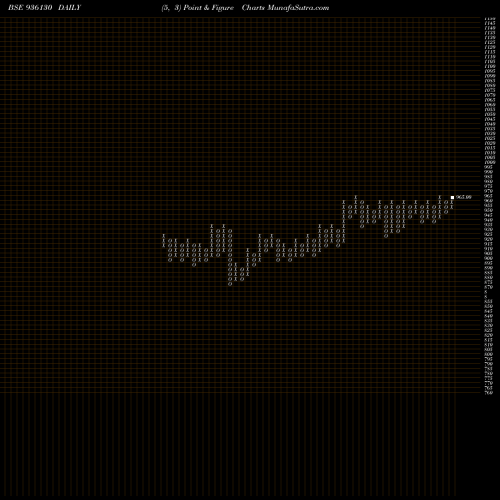Viewport: 500px width, 500px height.
Task: Click the BSE 936130 title text
Action: (30, 8)
